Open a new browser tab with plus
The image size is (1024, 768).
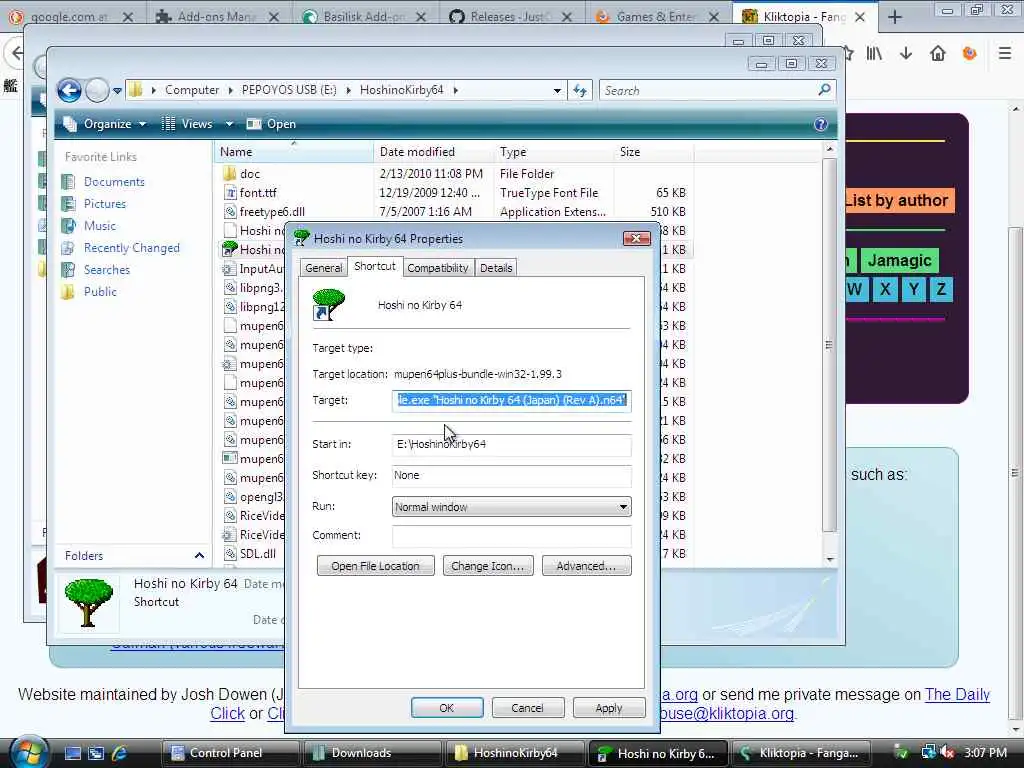point(895,18)
